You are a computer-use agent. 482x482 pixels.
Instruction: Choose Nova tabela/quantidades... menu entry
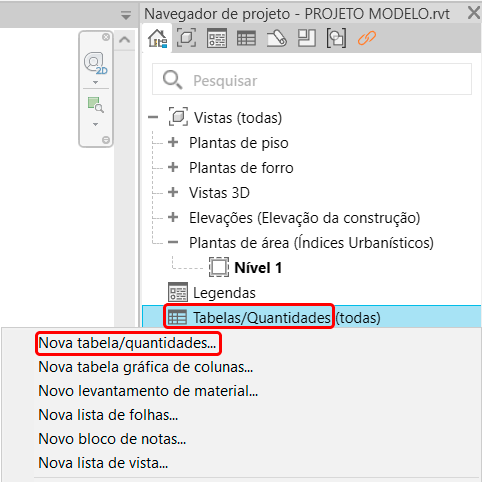click(127, 343)
